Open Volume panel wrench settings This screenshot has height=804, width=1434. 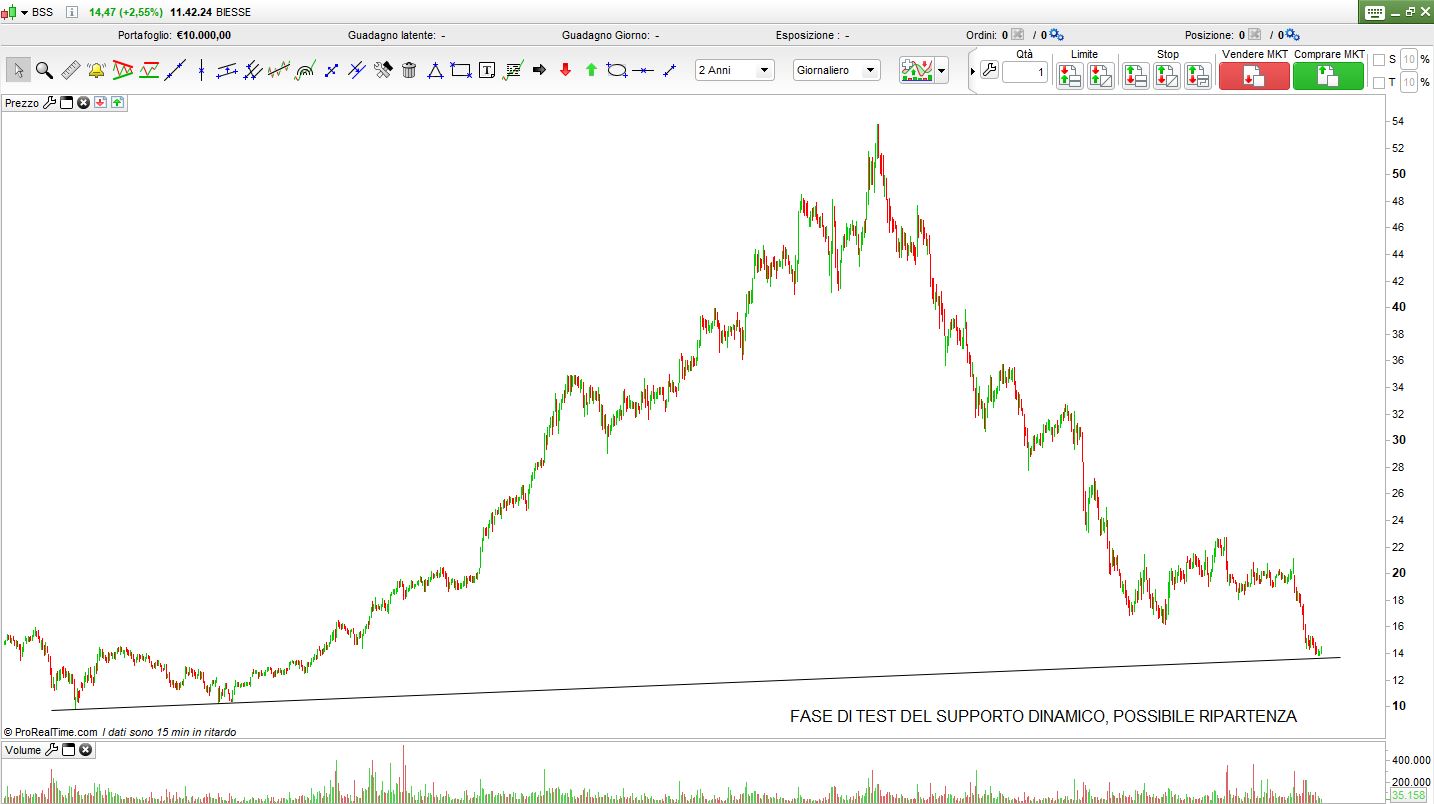coord(51,749)
